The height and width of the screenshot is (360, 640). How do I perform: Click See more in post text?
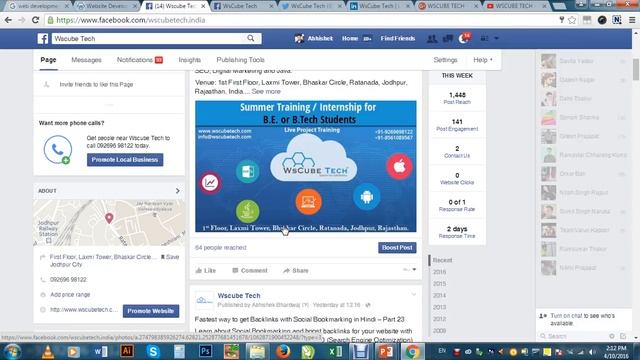tap(266, 91)
